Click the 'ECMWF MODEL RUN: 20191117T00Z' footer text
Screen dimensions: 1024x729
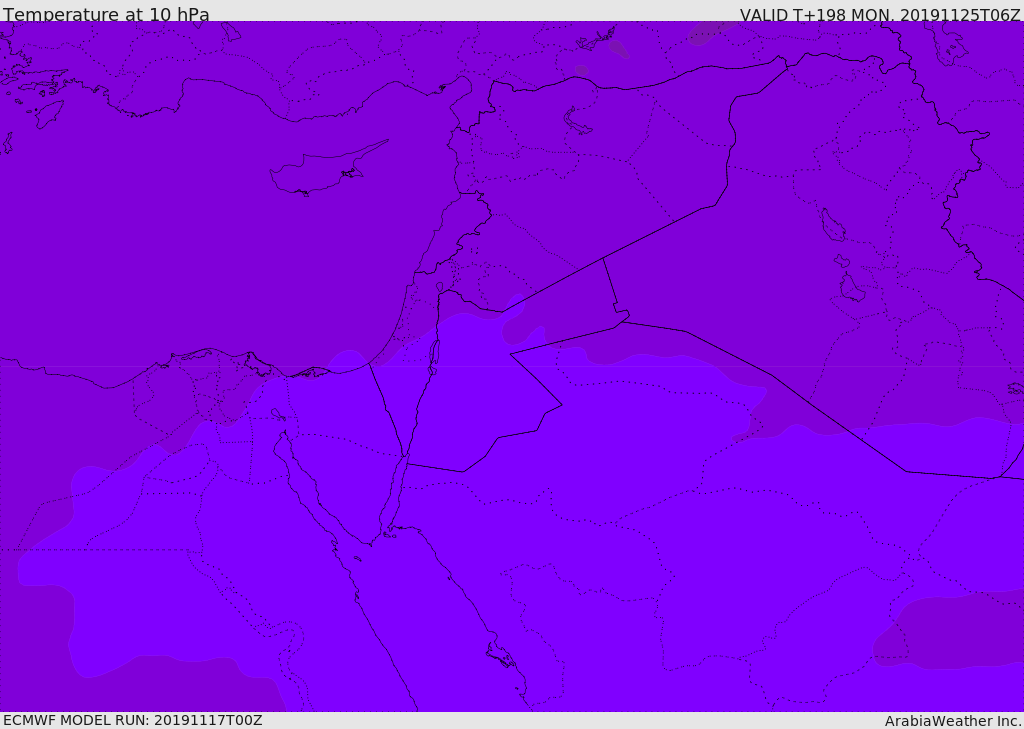(x=133, y=720)
